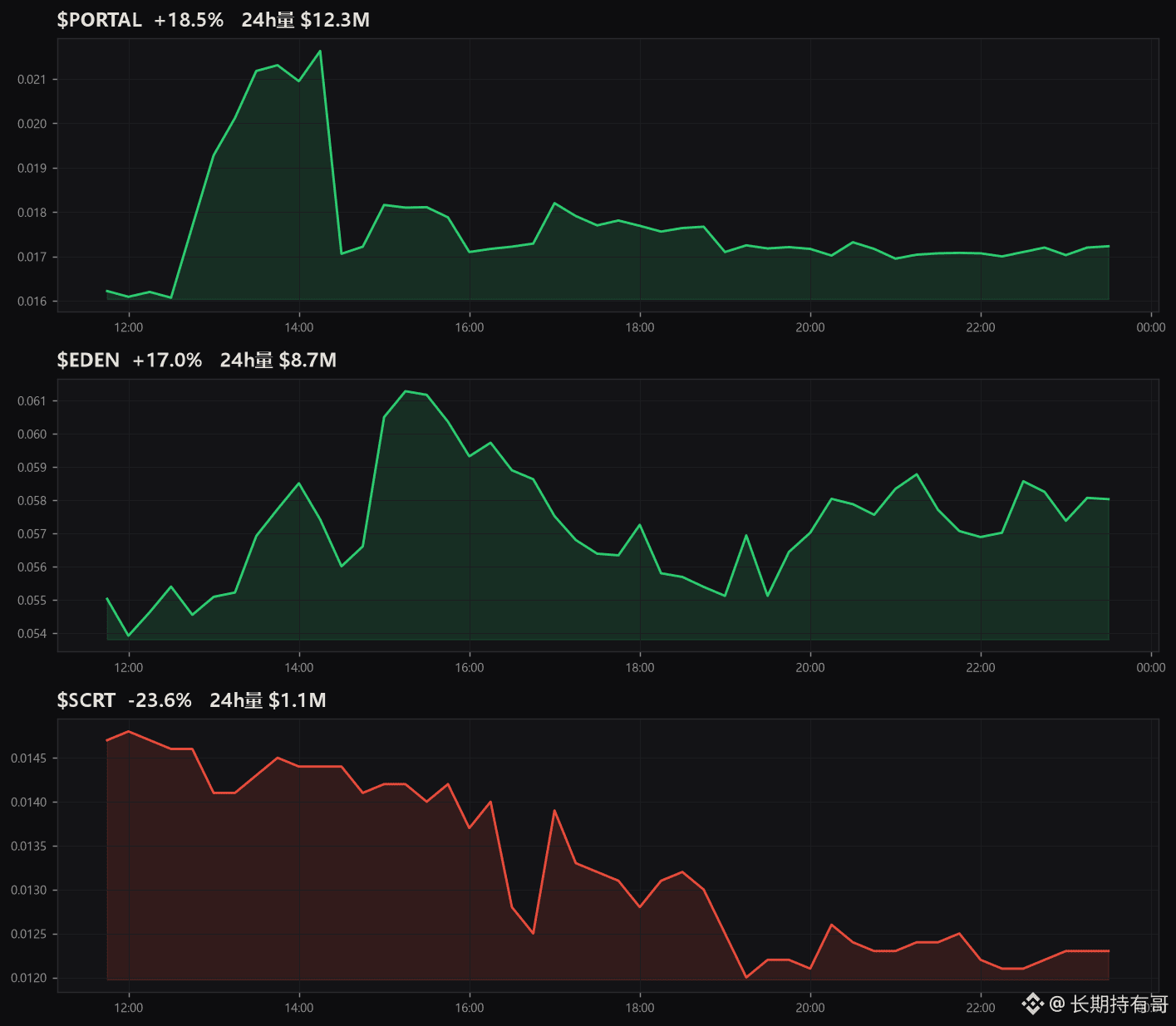This screenshot has width=1176, height=1026.
Task: Click 20:00 on the $SCRT time axis
Action: [x=810, y=1008]
